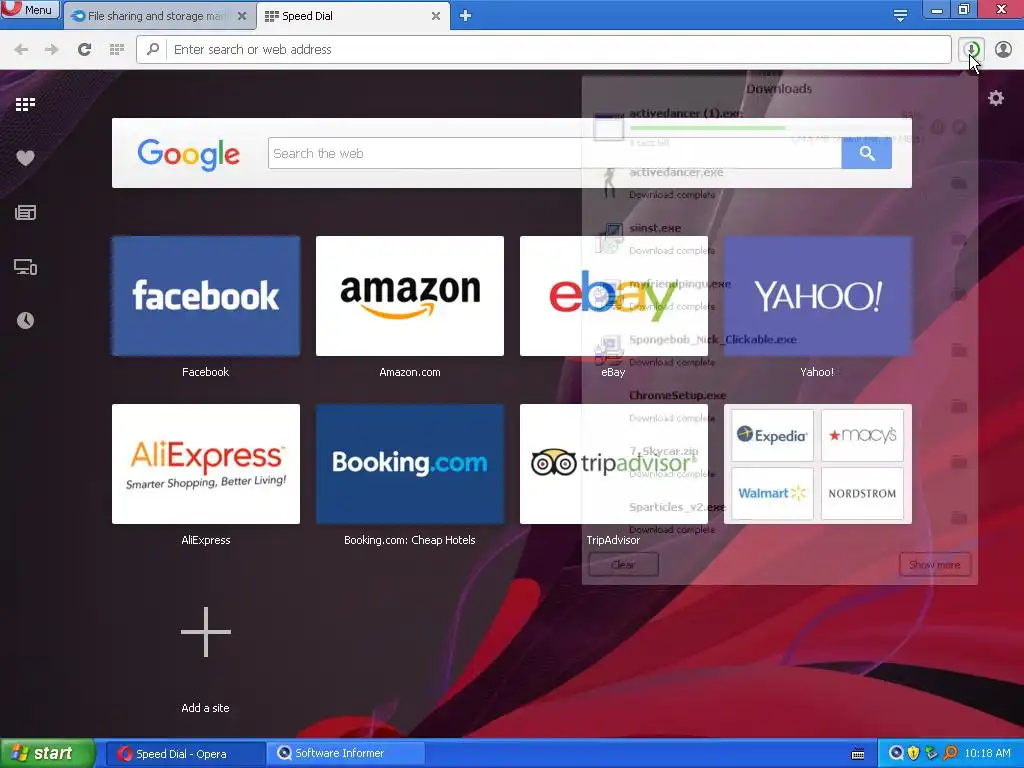Click ChromeSetup.exe in Downloads list
The height and width of the screenshot is (768, 1024).
pos(677,395)
